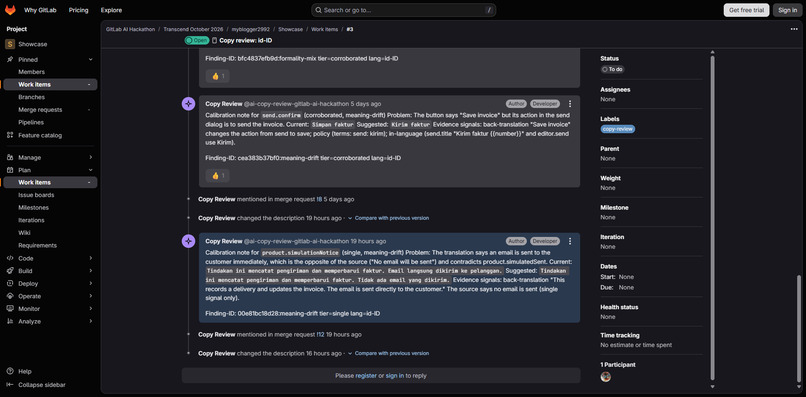Open the Why GitLab menu
806x397 pixels.
click(40, 10)
